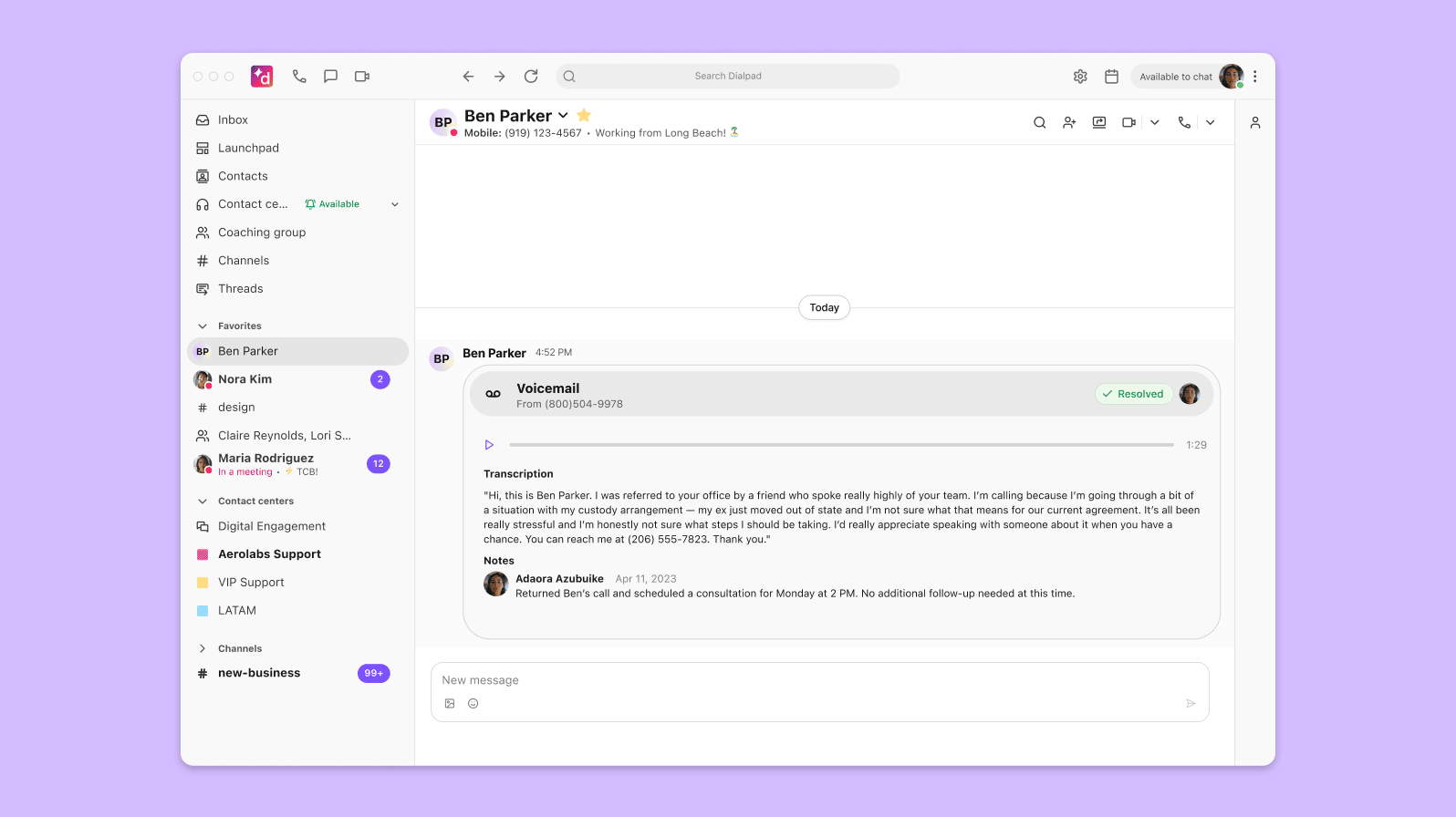This screenshot has height=817, width=1456.
Task: Open Inbox in the sidebar
Action: point(233,120)
